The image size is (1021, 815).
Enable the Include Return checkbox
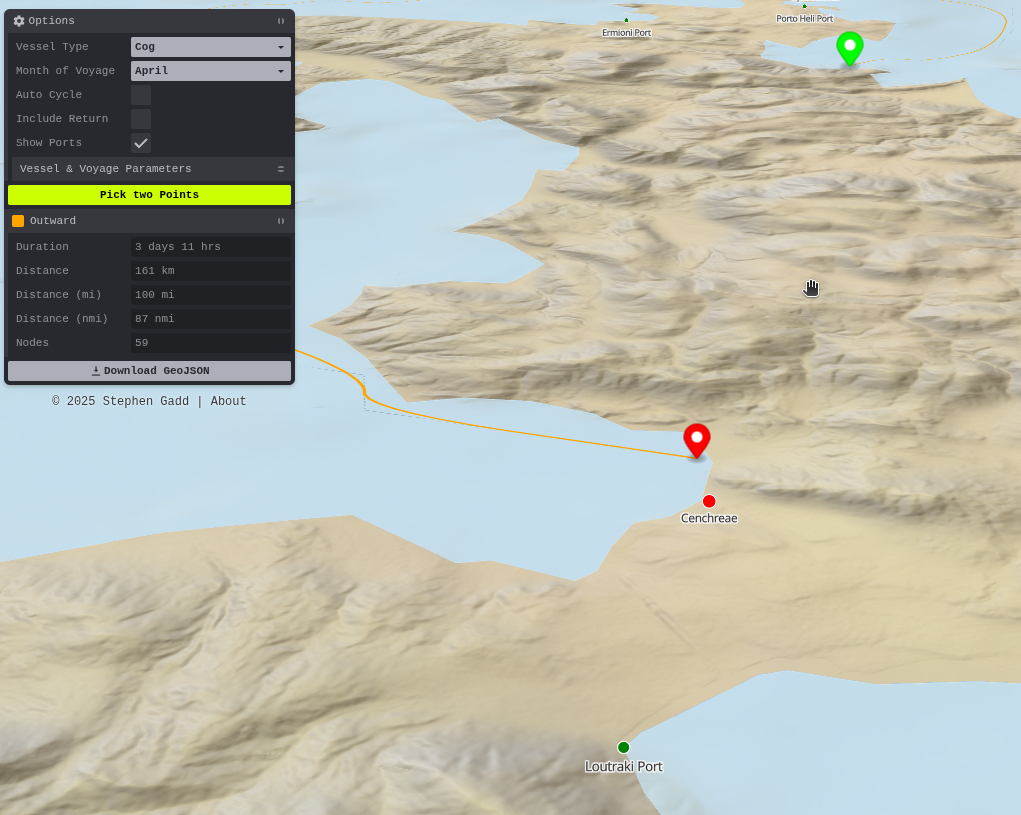coord(141,119)
